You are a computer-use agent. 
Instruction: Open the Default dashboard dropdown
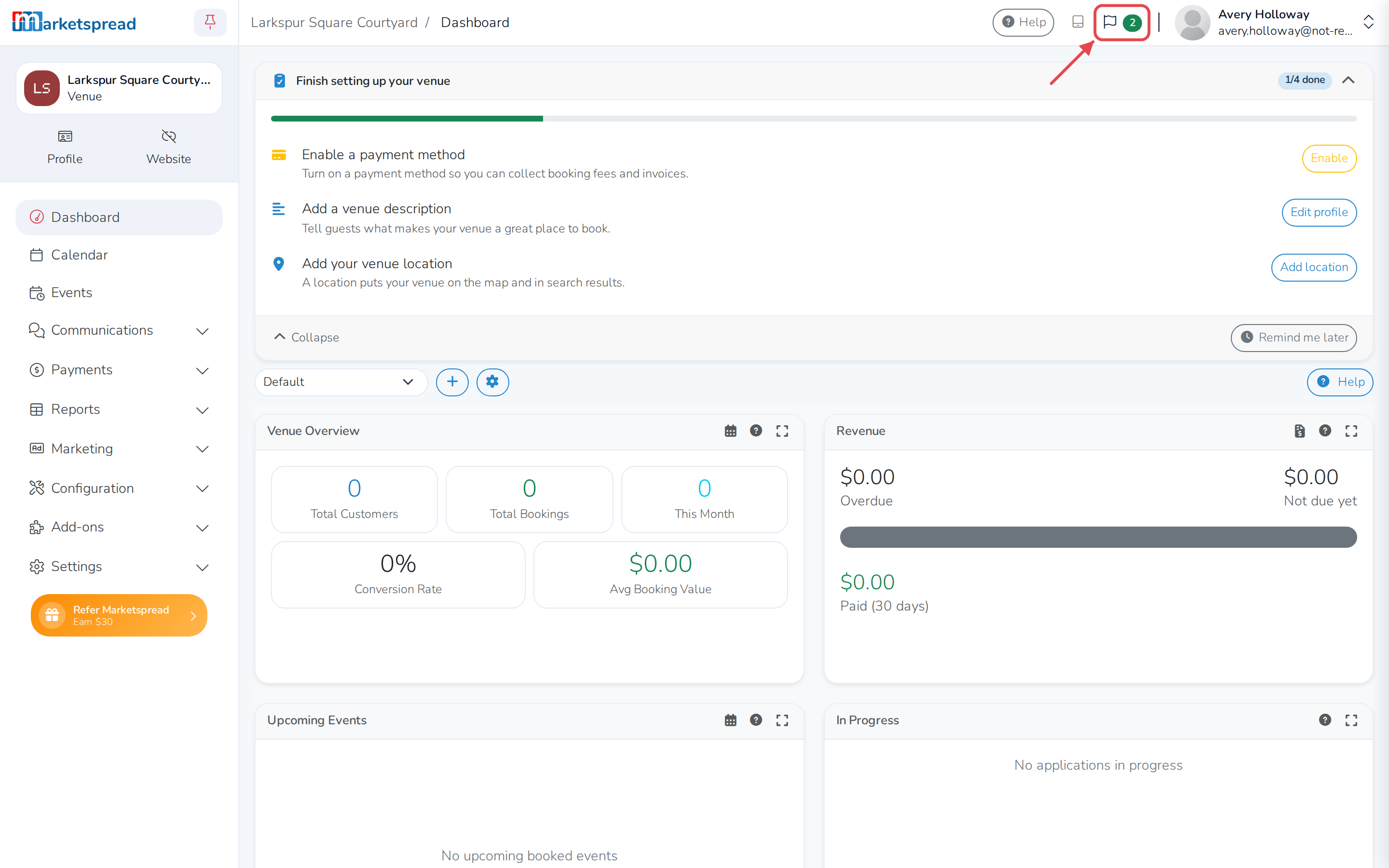(x=341, y=382)
